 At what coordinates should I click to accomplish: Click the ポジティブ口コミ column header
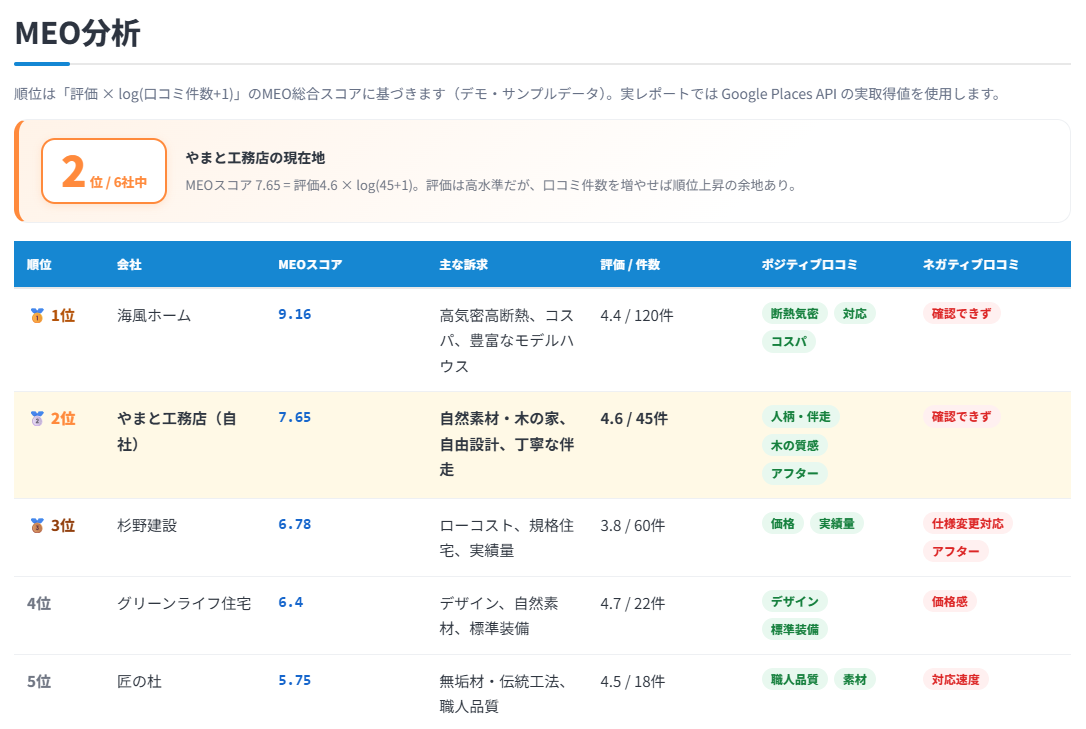click(x=810, y=264)
